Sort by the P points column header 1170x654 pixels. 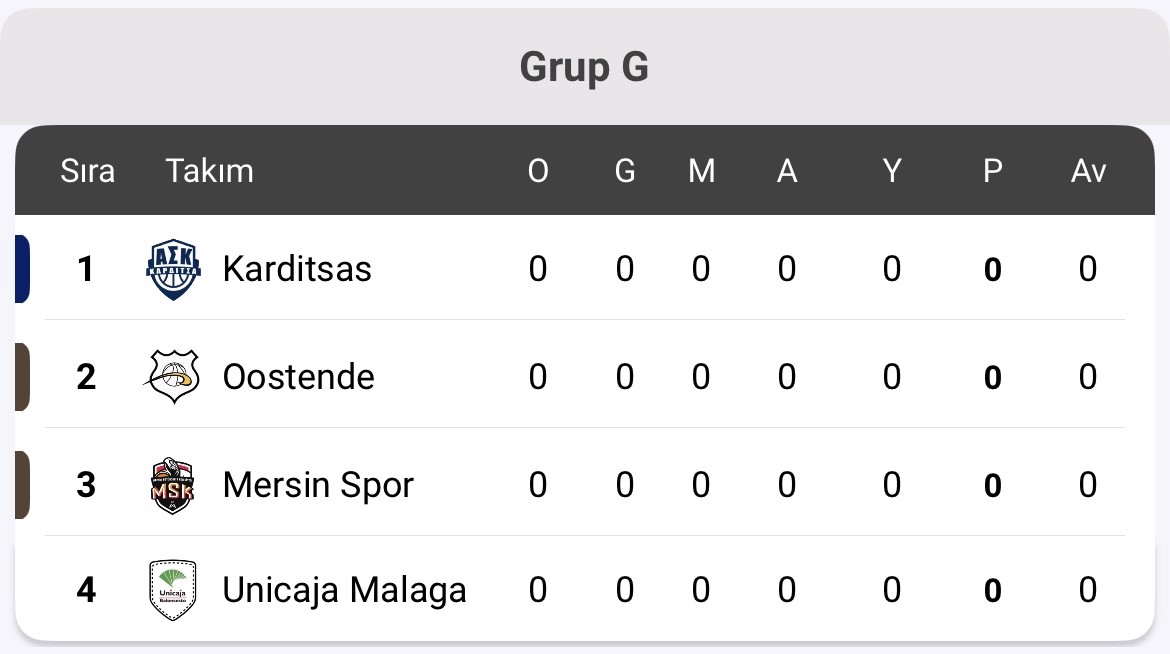pos(992,171)
